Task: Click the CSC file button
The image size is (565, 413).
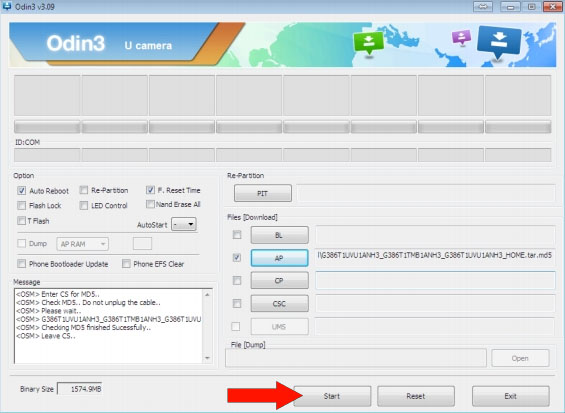Action: (279, 303)
